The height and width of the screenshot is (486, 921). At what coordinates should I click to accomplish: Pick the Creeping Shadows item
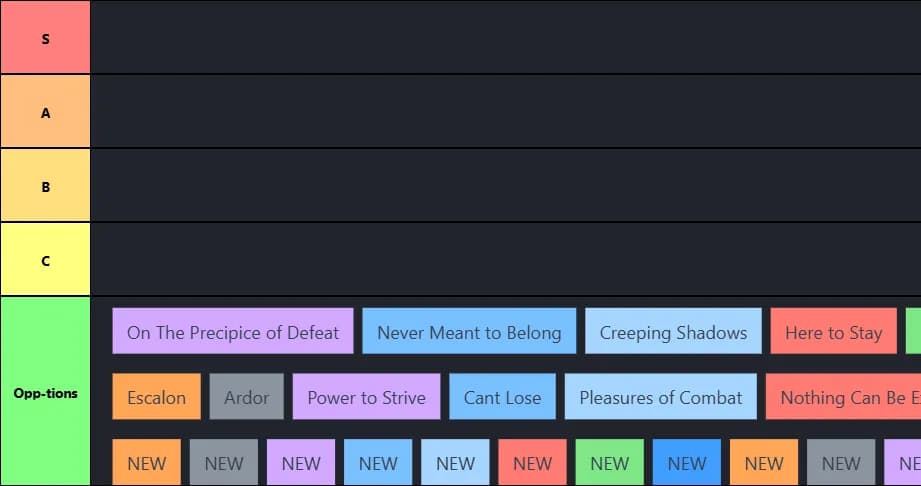coord(673,332)
